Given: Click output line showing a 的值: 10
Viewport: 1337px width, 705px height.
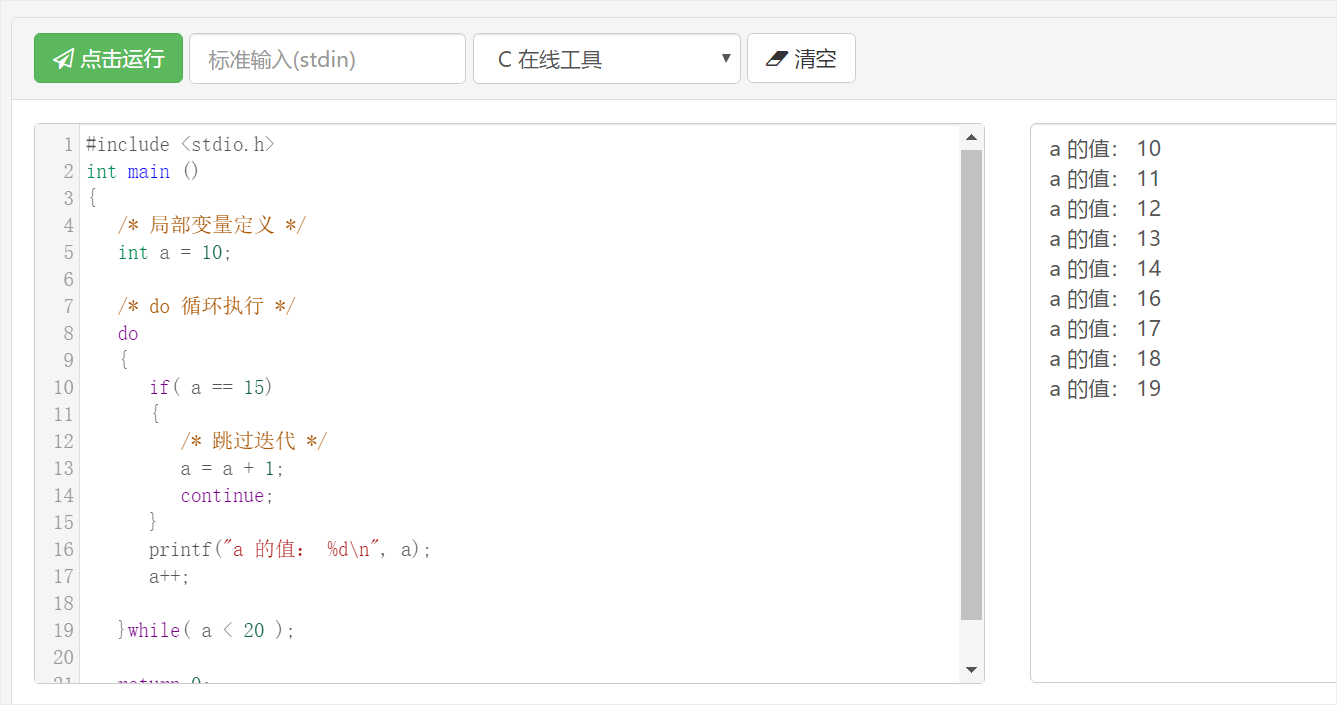Looking at the screenshot, I should click(x=1104, y=149).
